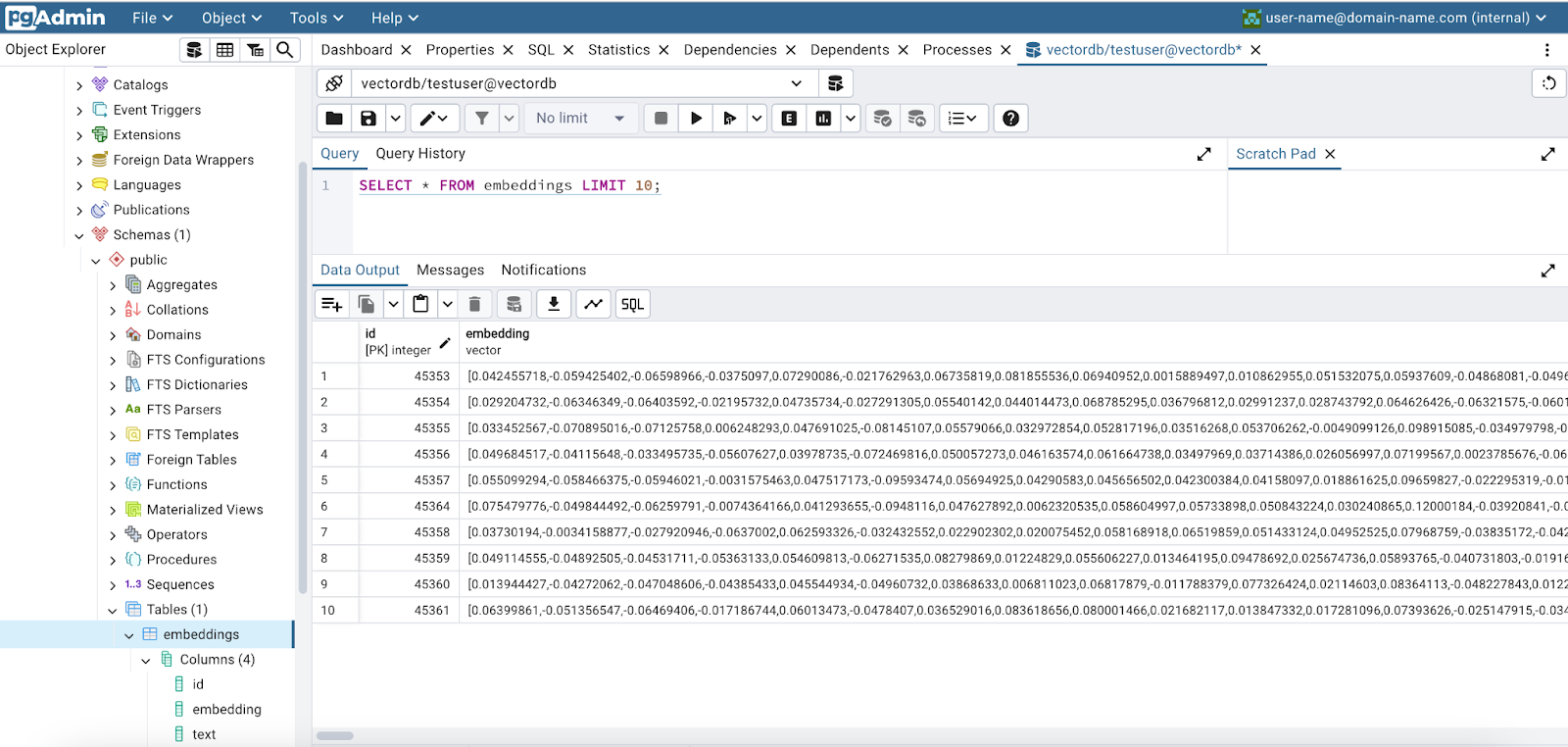Screen dimensions: 1568x747
Task: Click the Explain query button
Action: 789,119
